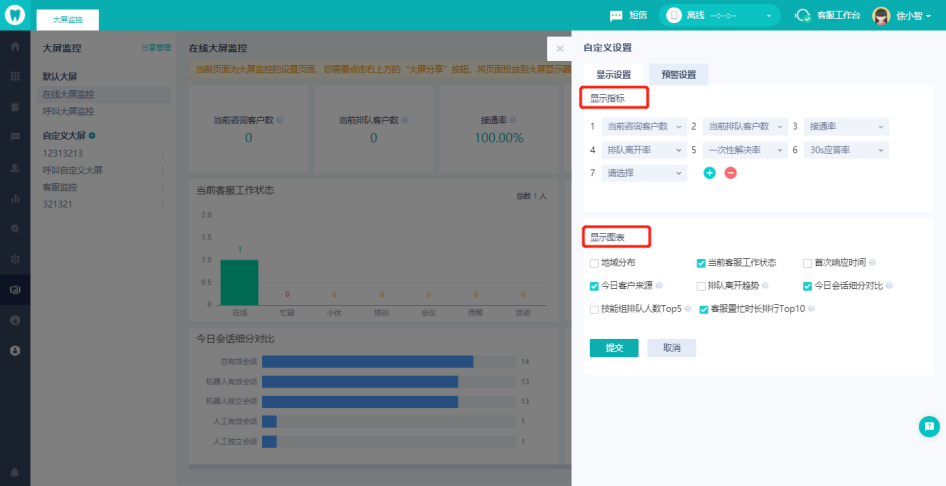Click the phone icon beside 离线
The height and width of the screenshot is (486, 946).
pos(674,15)
